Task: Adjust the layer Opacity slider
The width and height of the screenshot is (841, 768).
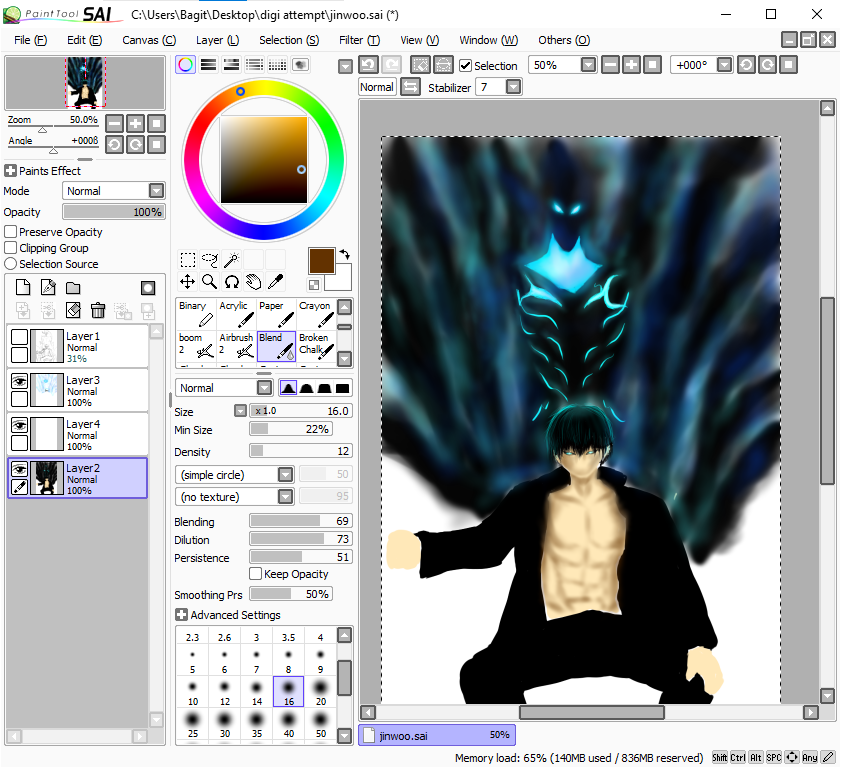Action: click(x=114, y=212)
